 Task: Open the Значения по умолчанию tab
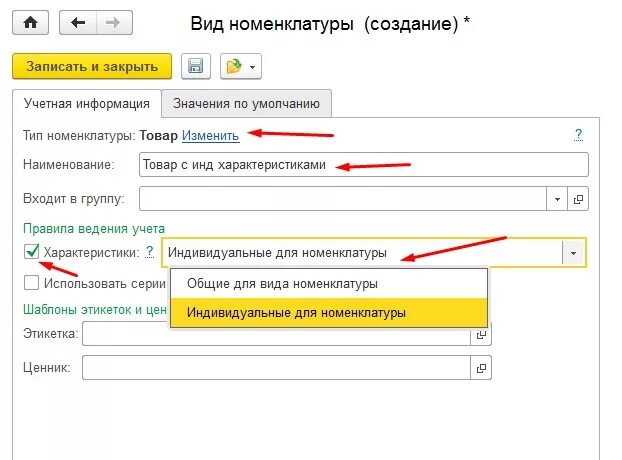point(246,104)
